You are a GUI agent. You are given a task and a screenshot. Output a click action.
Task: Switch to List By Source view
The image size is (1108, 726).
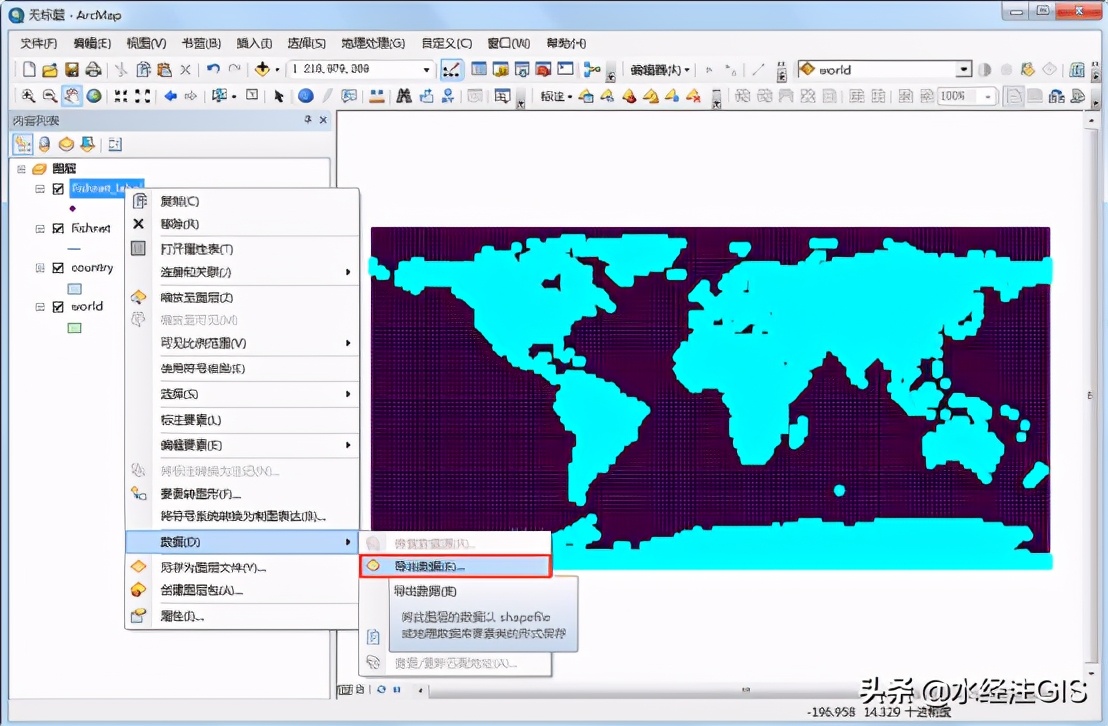pyautogui.click(x=43, y=144)
